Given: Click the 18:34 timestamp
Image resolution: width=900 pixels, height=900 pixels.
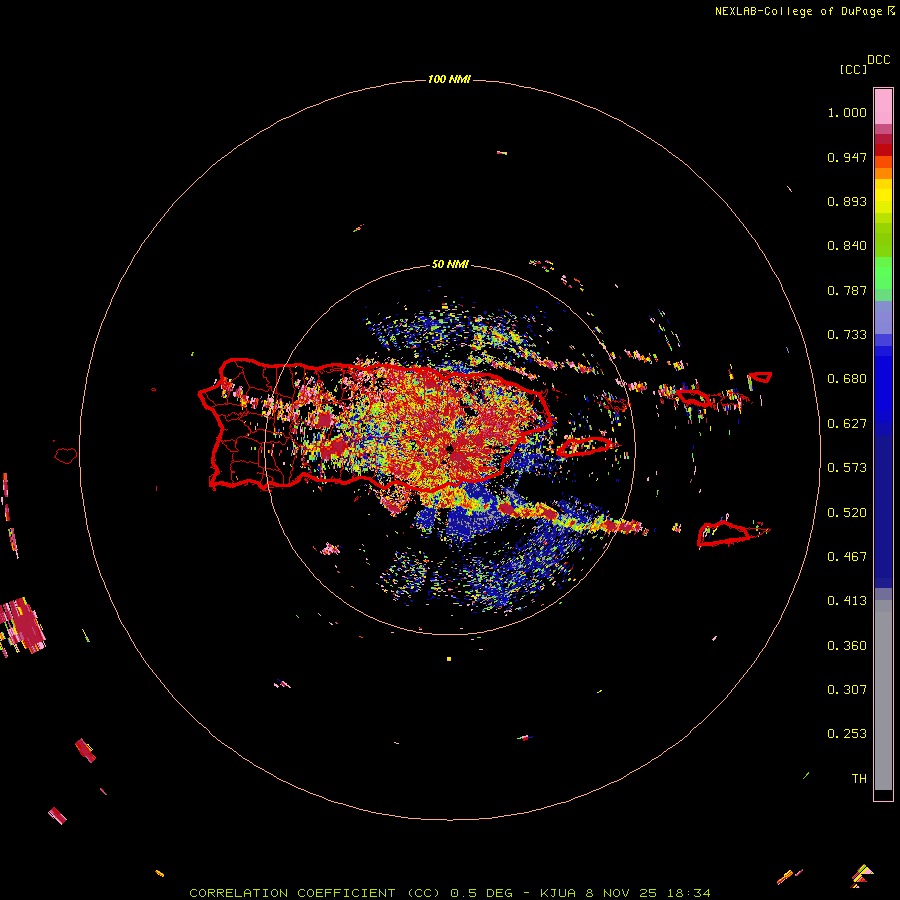Looking at the screenshot, I should coord(689,893).
